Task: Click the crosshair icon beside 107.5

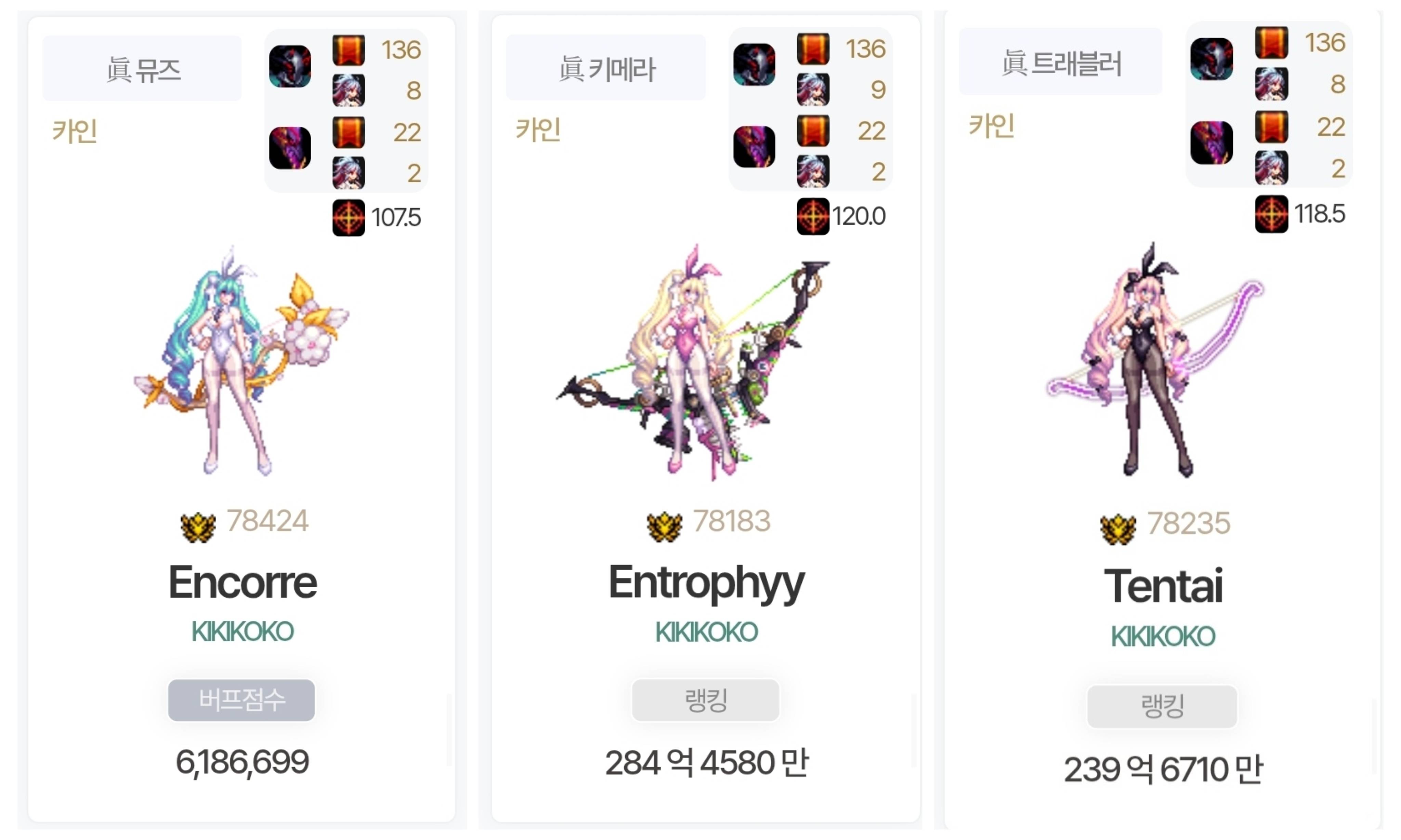Action: tap(348, 217)
